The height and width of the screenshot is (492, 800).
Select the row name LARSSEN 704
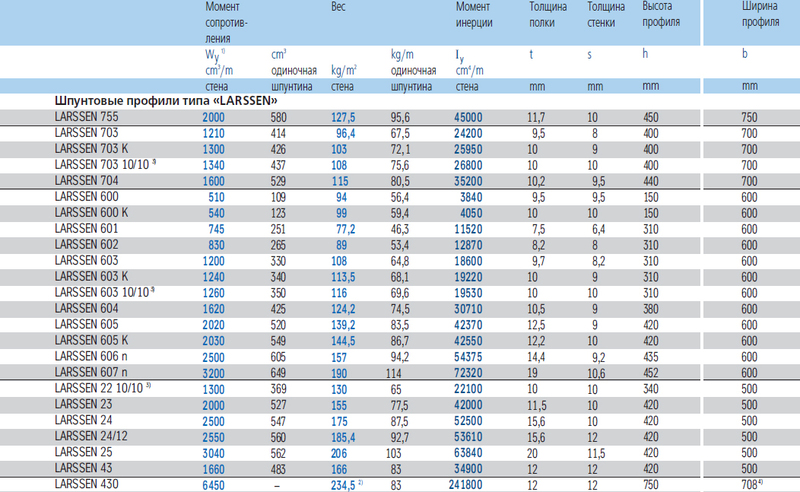[x=86, y=180]
